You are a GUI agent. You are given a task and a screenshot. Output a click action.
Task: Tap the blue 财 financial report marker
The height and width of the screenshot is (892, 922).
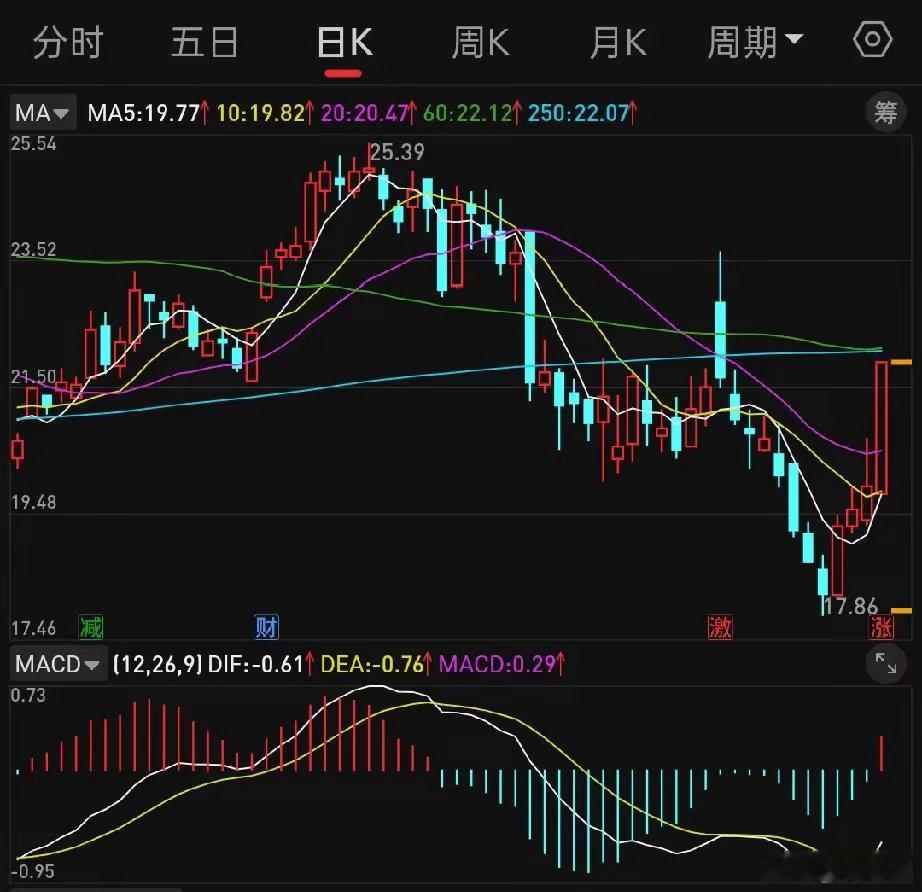pos(266,627)
